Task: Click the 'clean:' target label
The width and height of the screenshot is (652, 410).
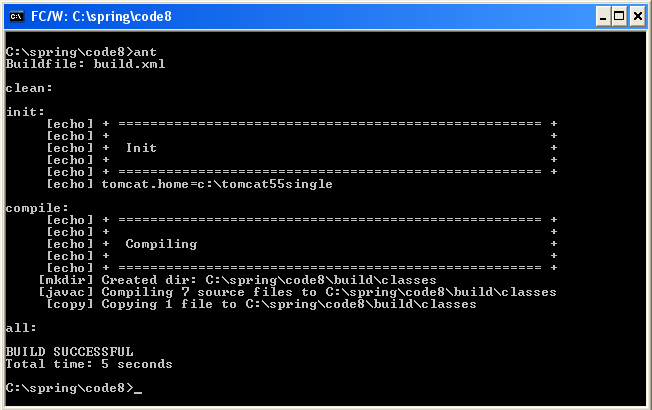Action: (29, 88)
